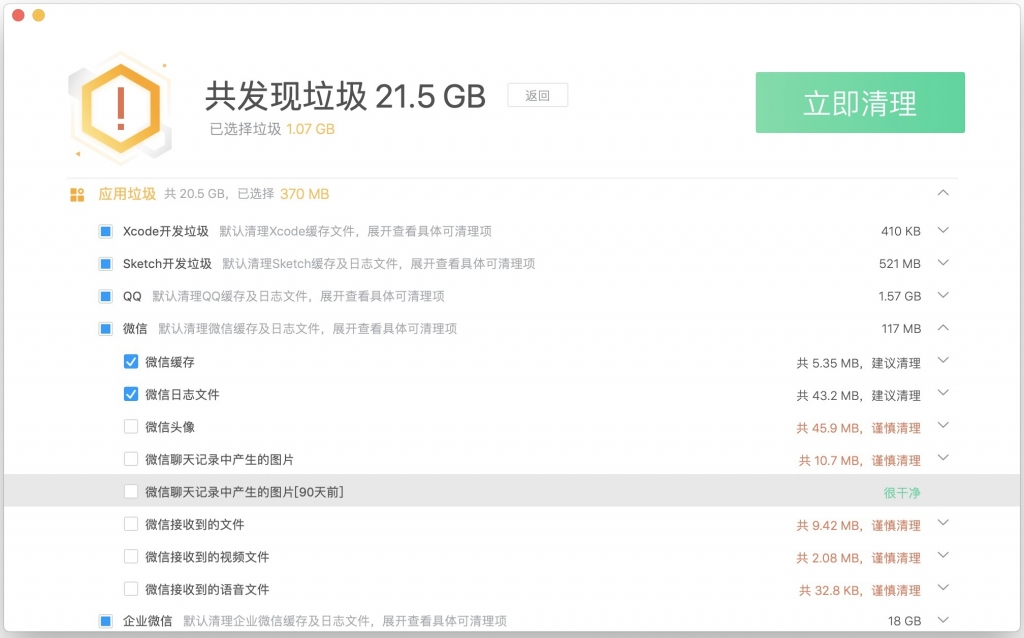Check the 微信接收到的文件 checkbox
Screen dimensions: 1024x638
[130, 524]
